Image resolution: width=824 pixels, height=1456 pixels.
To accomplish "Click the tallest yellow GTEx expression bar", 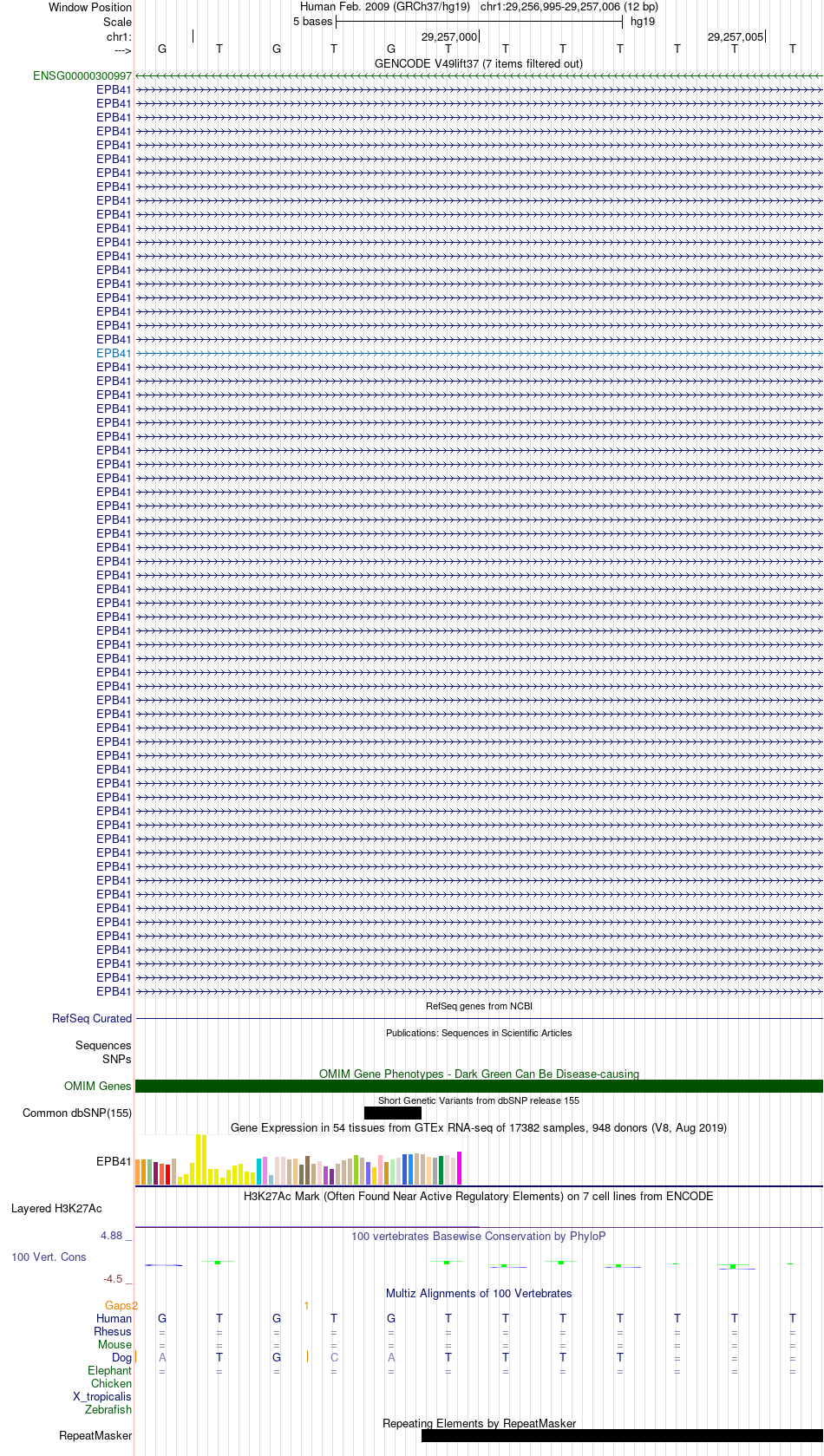I will pos(199,1159).
